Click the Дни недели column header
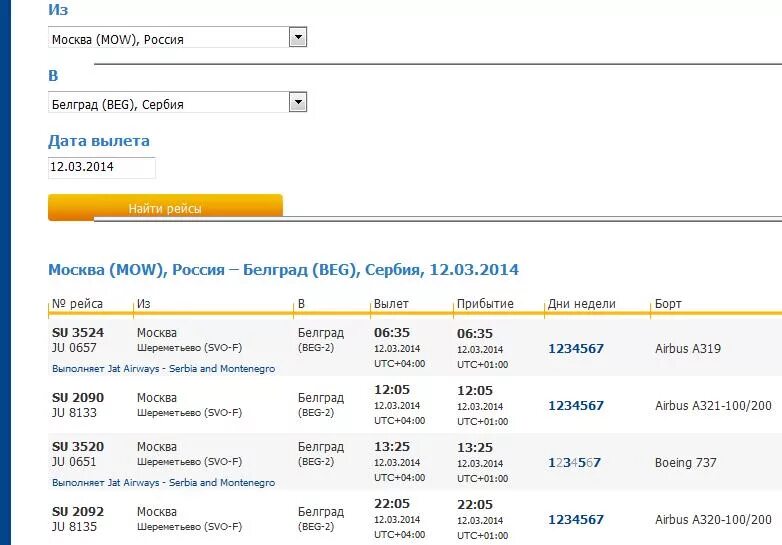Screen dimensions: 782x545 pos(582,304)
